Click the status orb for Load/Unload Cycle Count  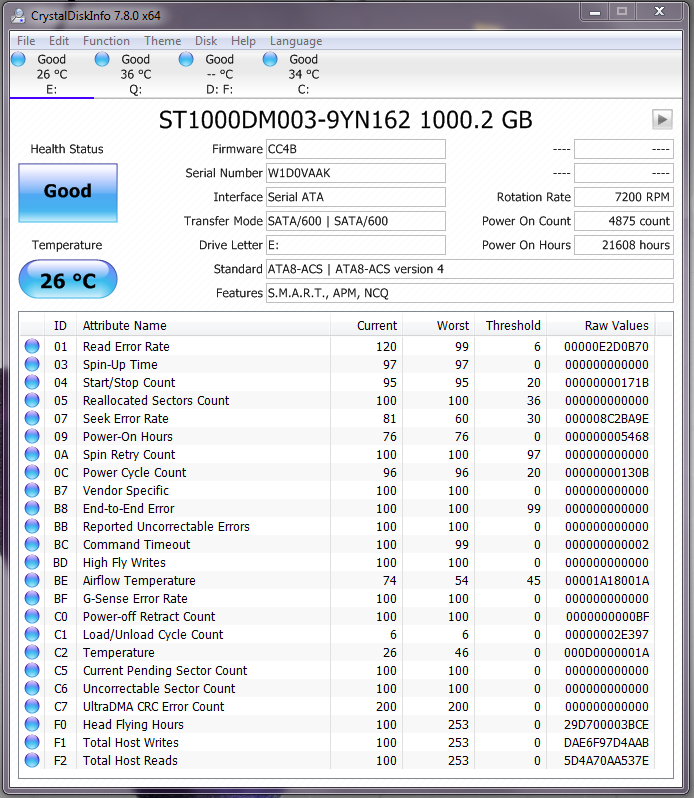pyautogui.click(x=32, y=635)
